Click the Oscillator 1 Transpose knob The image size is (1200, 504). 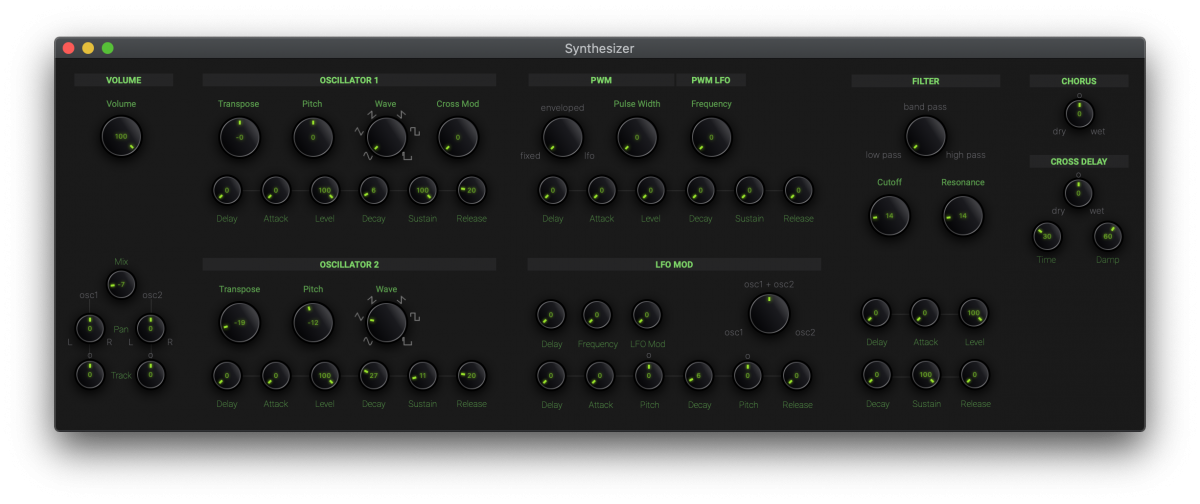(239, 137)
